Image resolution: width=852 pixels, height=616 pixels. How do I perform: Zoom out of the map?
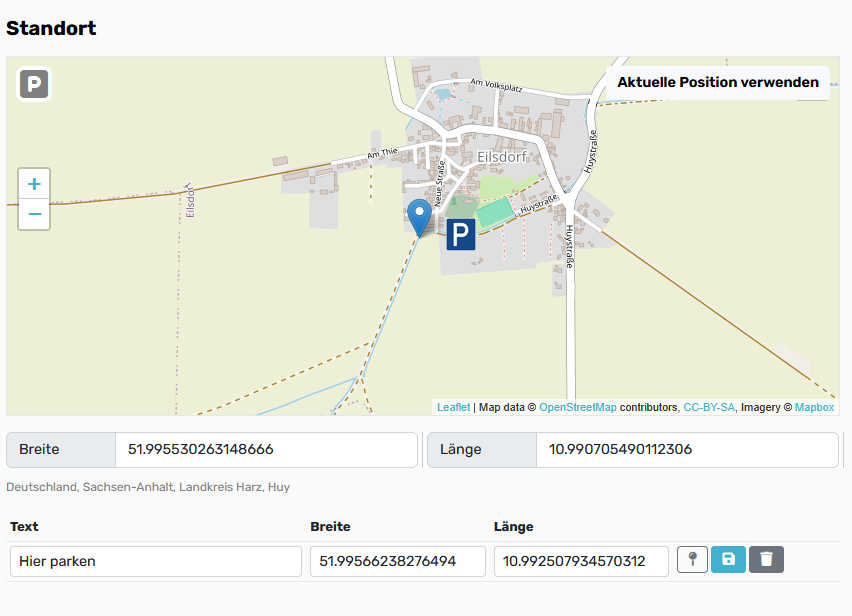pos(34,213)
